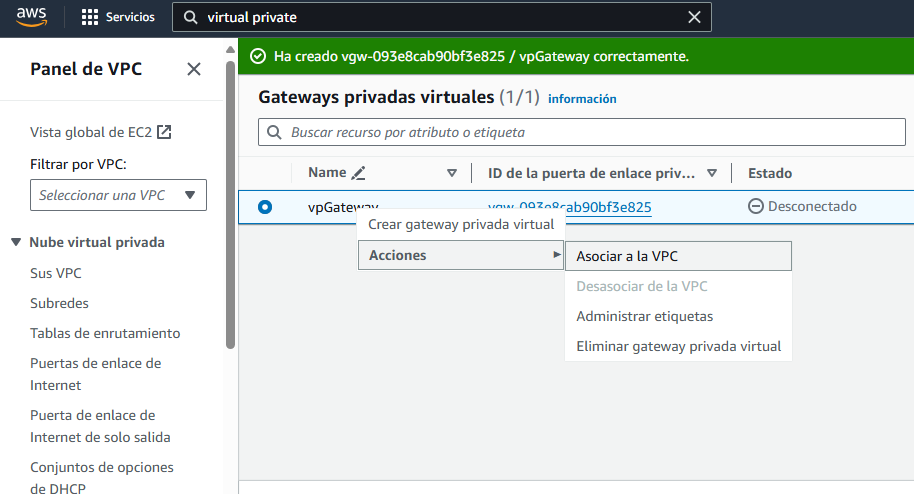Click the sidebar scrollbar thumb
This screenshot has width=914, height=494.
tap(230, 204)
